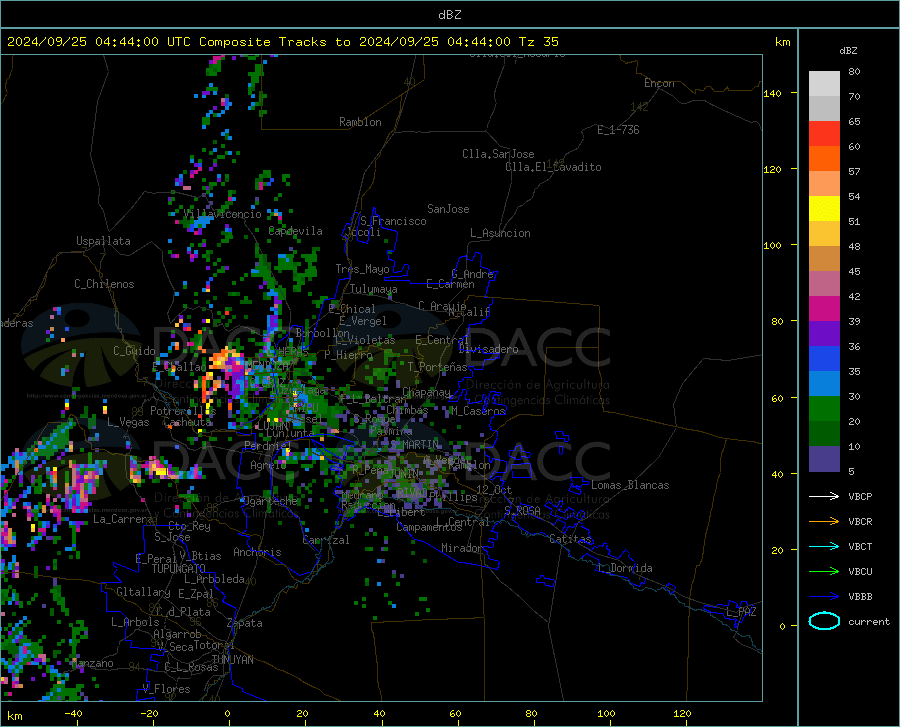Click the La_Carrera map label

pos(123,519)
